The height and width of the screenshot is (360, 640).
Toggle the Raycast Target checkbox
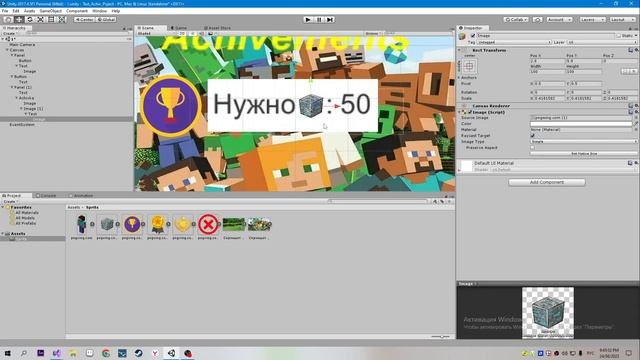coord(532,136)
